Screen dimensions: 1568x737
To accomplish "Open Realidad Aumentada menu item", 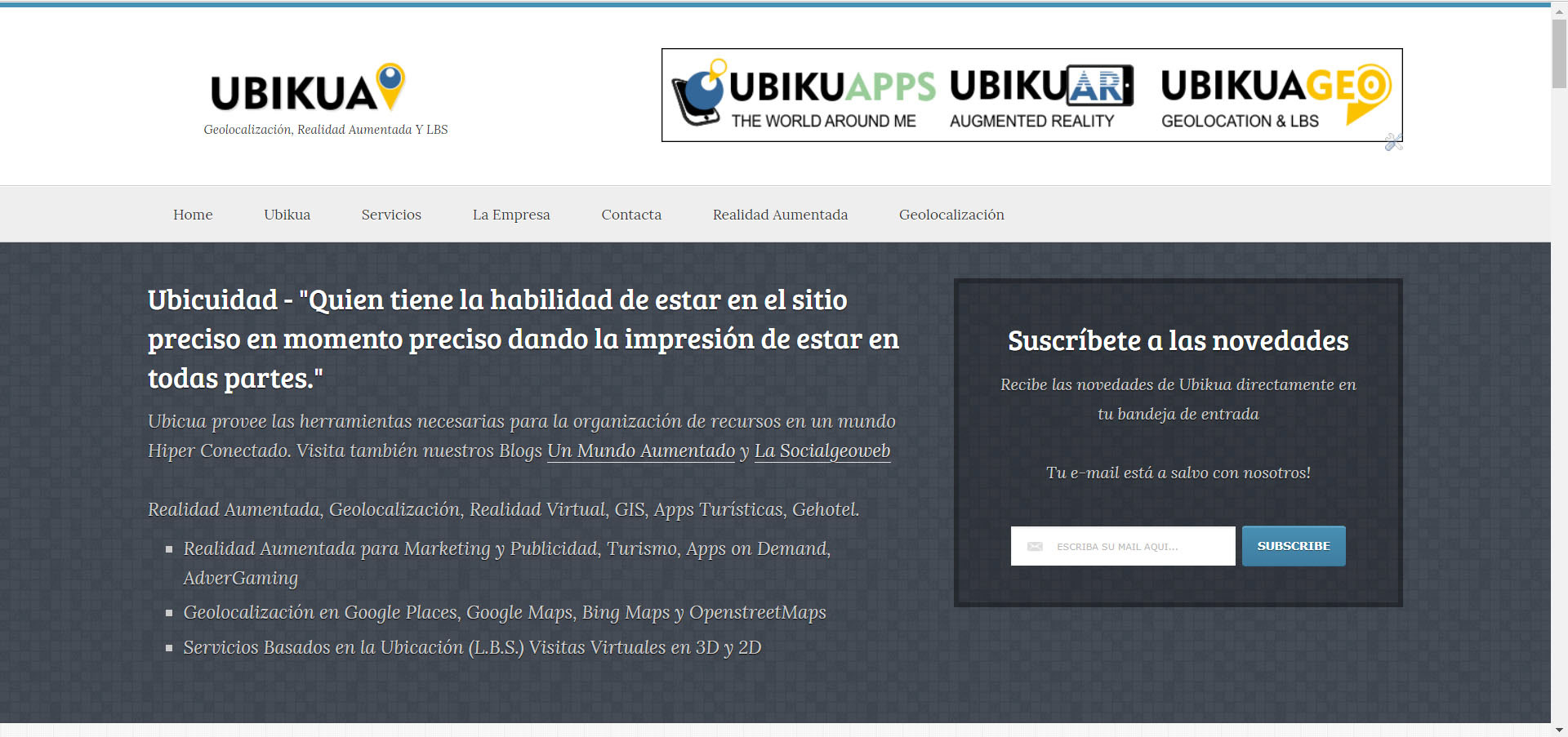I will tap(780, 215).
